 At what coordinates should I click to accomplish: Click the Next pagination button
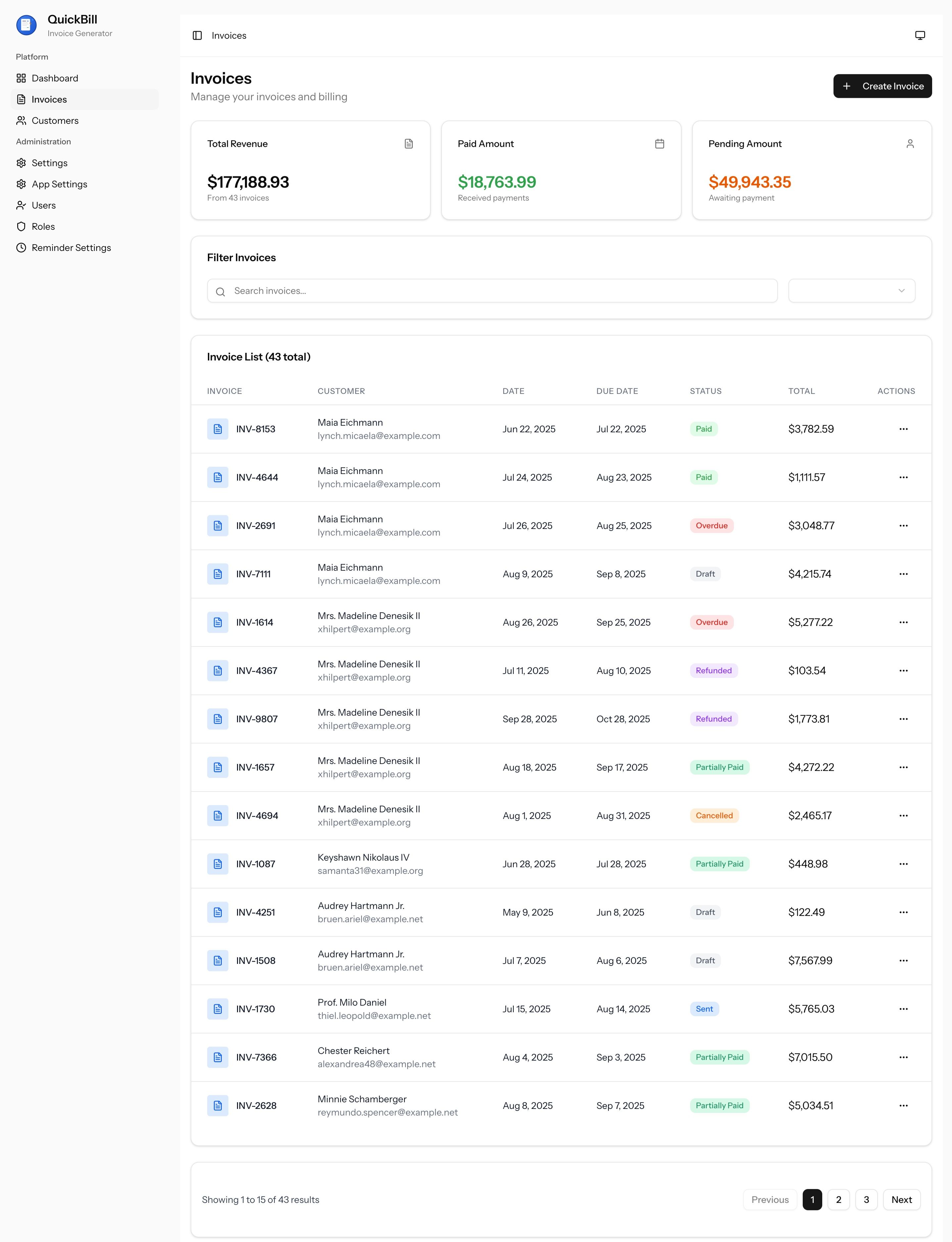tap(901, 1200)
